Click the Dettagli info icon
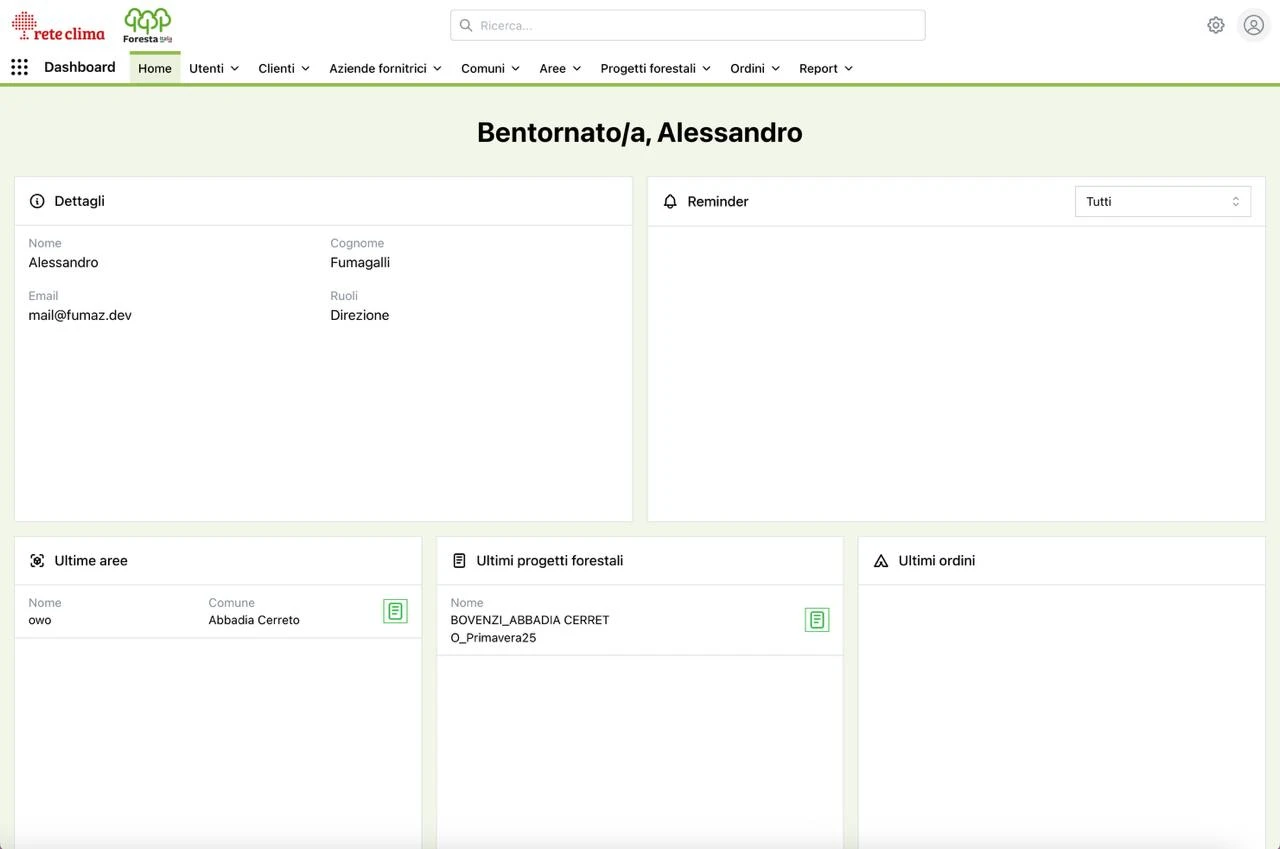 click(37, 201)
